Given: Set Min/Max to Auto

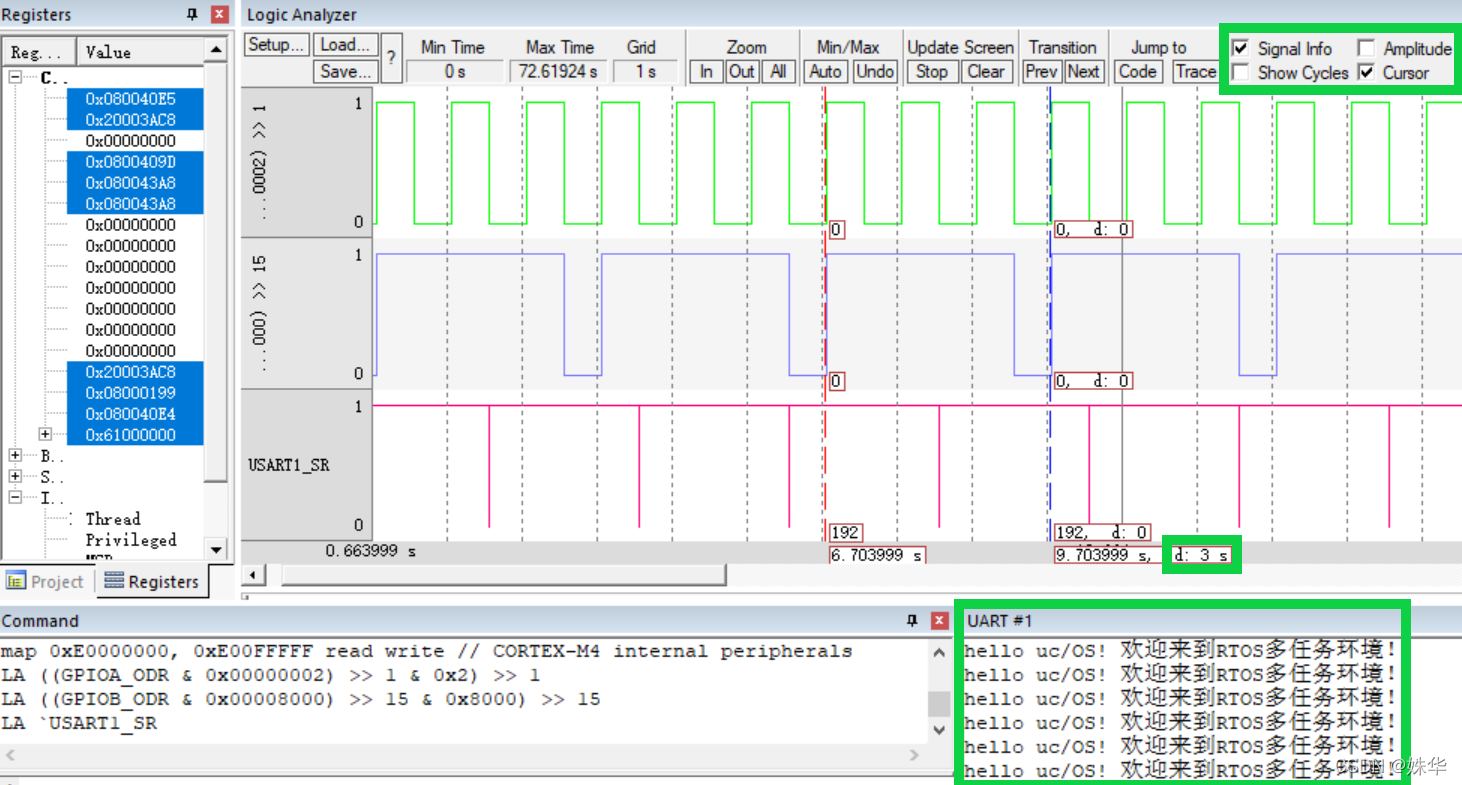Looking at the screenshot, I should (x=826, y=71).
